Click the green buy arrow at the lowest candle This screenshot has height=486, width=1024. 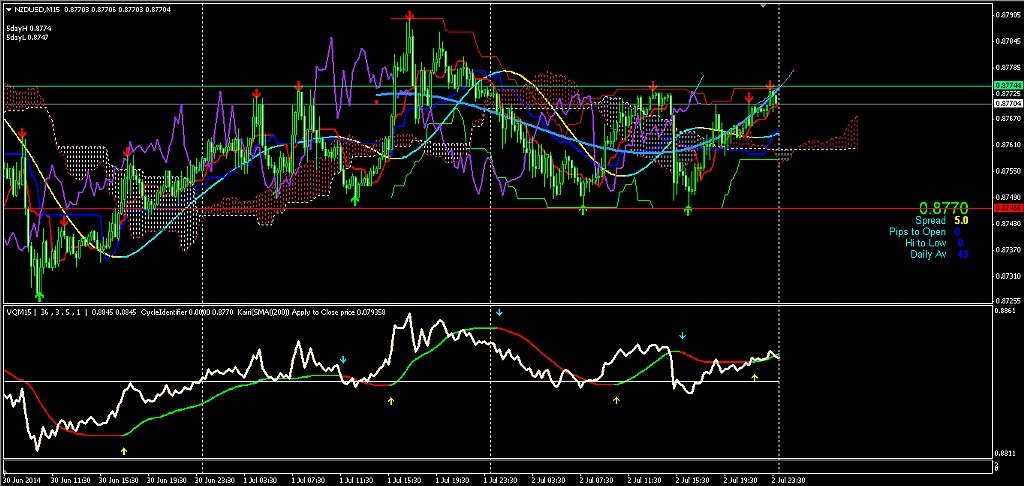[39, 295]
